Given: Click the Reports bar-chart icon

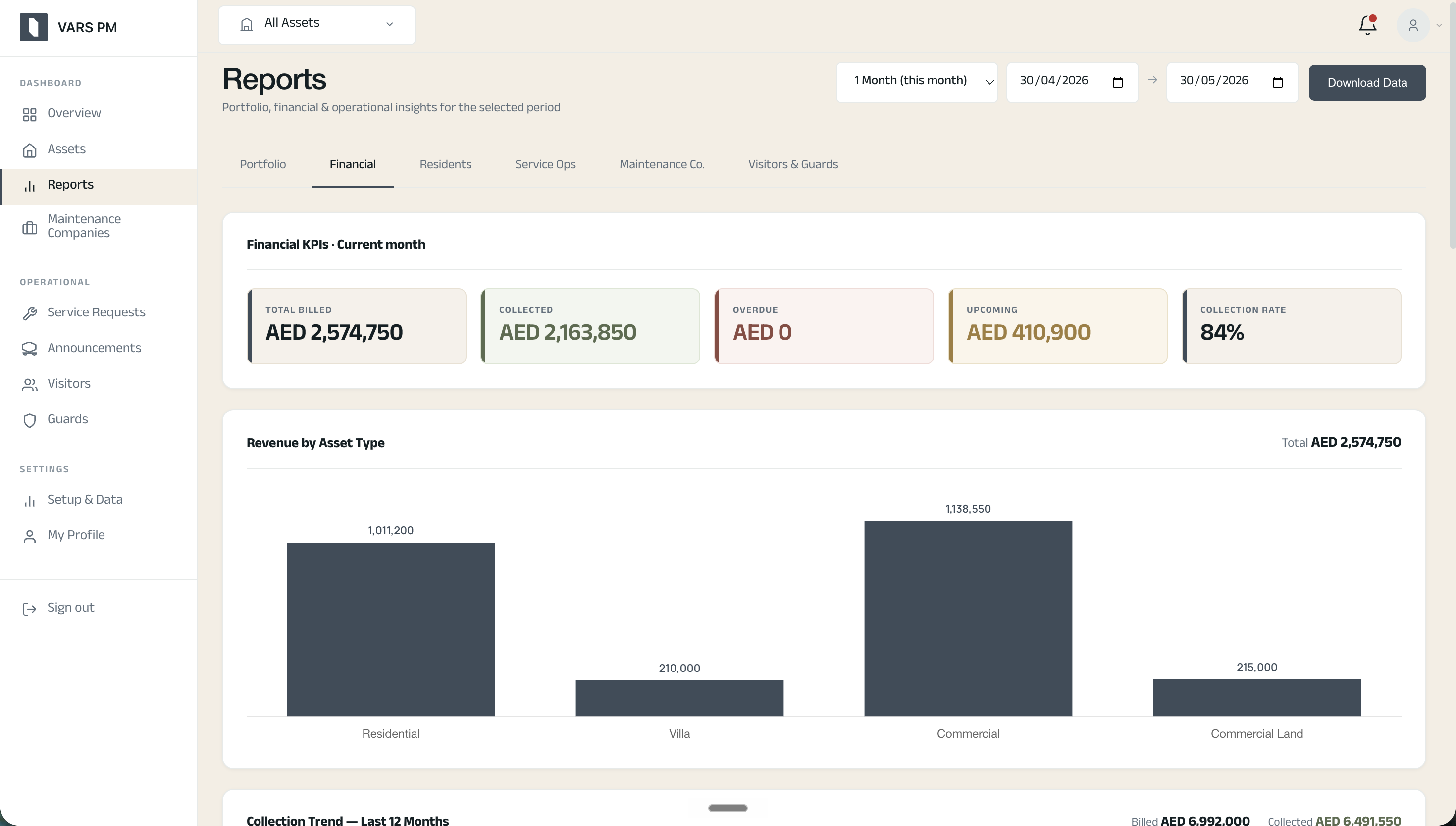Looking at the screenshot, I should coord(30,186).
